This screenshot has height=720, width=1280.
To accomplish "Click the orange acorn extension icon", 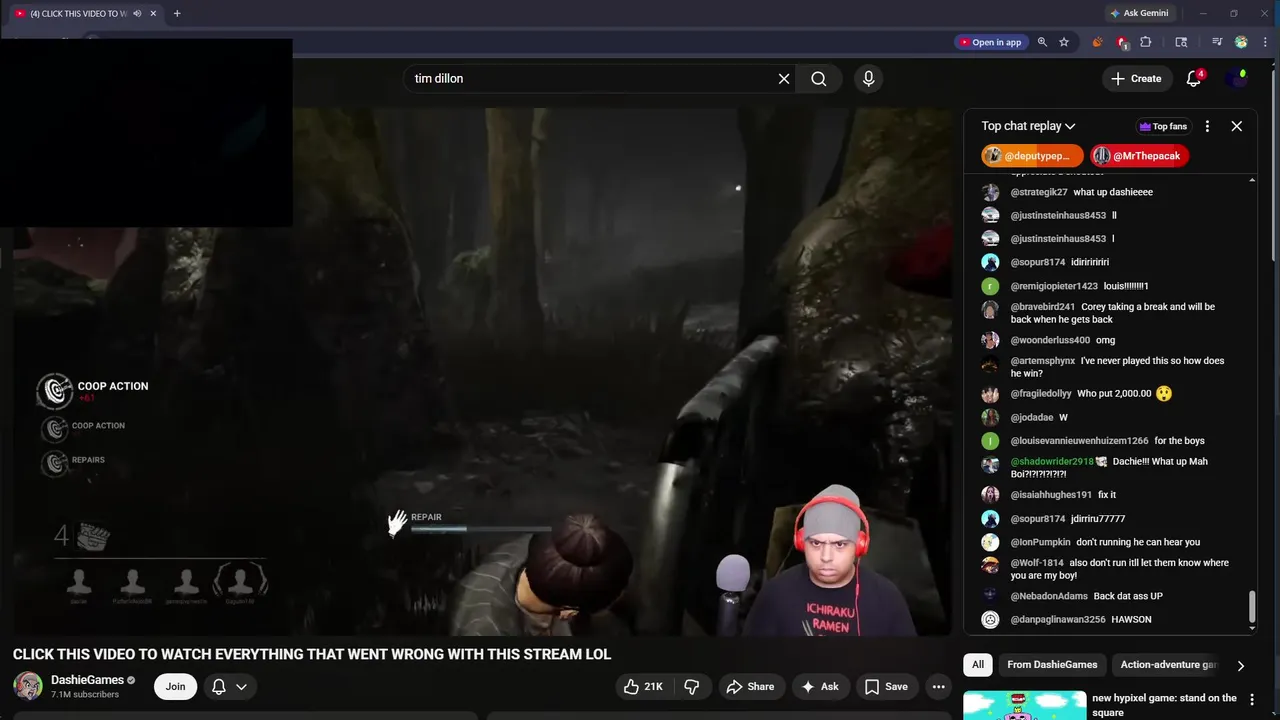I will click(x=1097, y=42).
